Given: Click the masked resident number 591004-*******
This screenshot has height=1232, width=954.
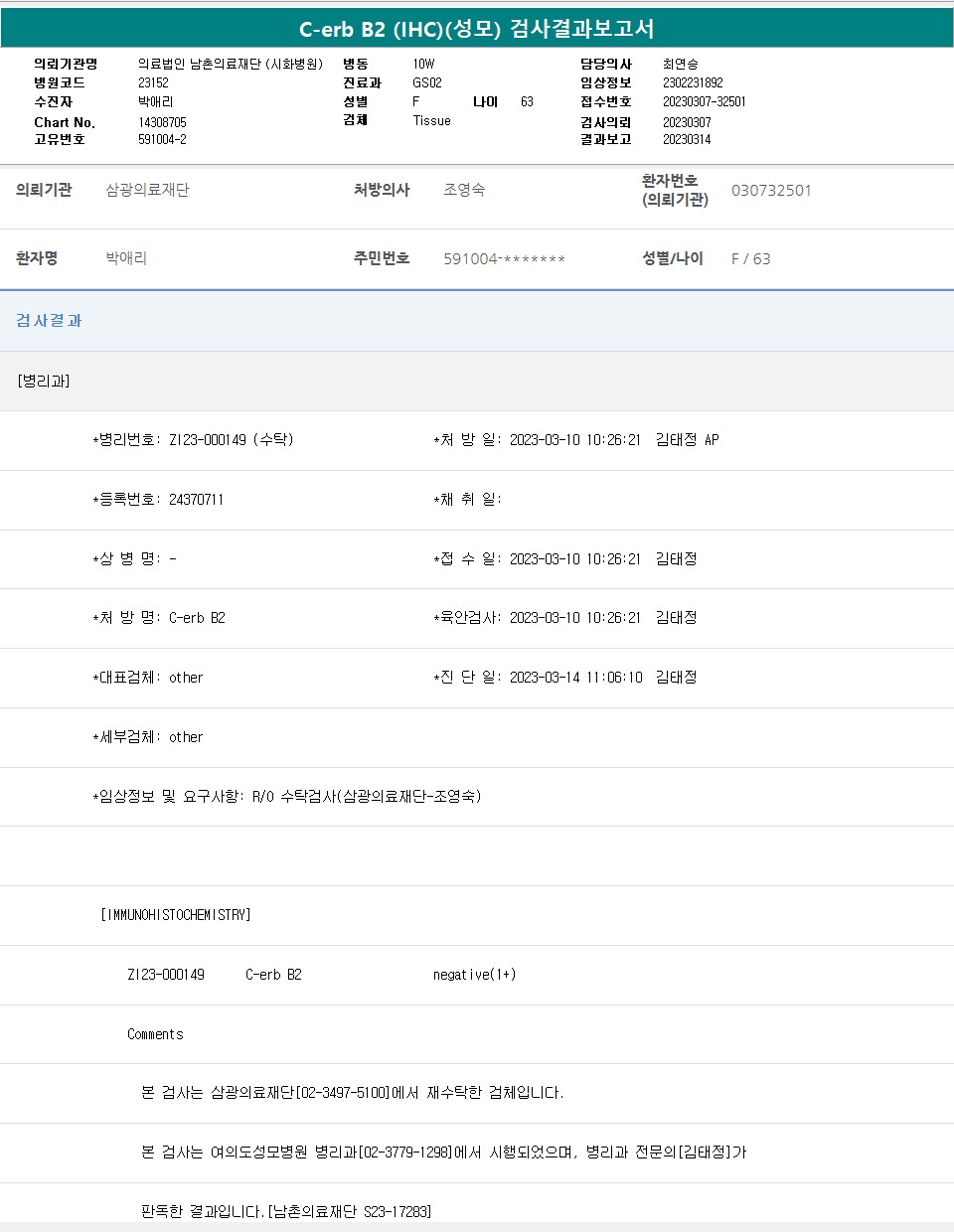Looking at the screenshot, I should click(x=504, y=258).
